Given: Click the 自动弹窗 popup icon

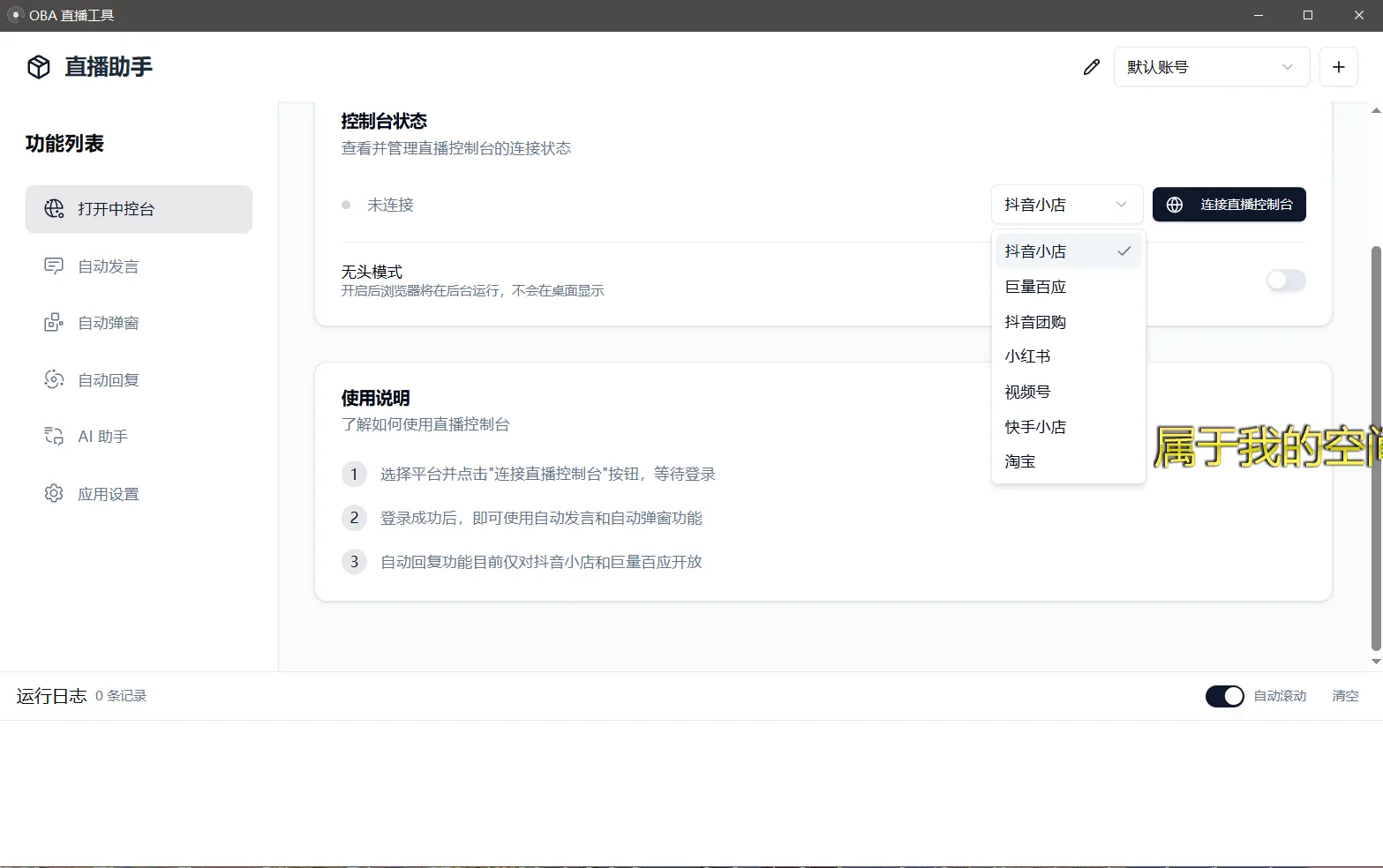Looking at the screenshot, I should click(54, 322).
